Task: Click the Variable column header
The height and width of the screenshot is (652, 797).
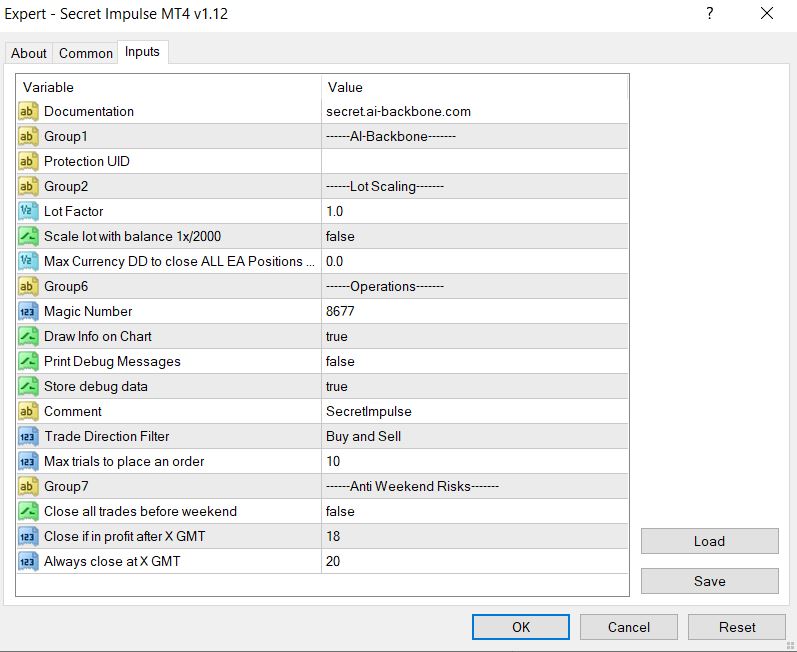Action: point(169,87)
